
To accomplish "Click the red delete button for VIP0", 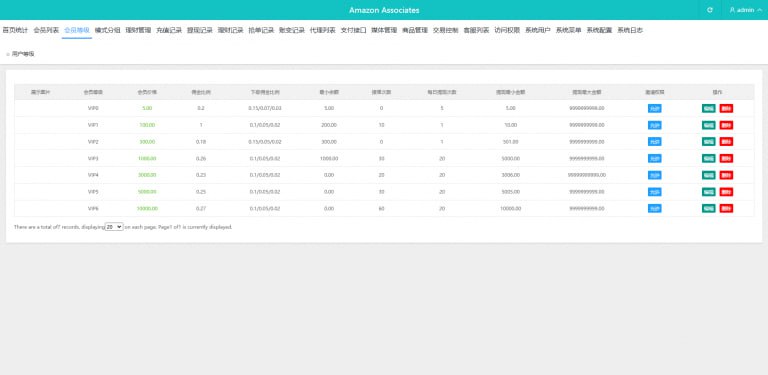I will click(x=726, y=108).
